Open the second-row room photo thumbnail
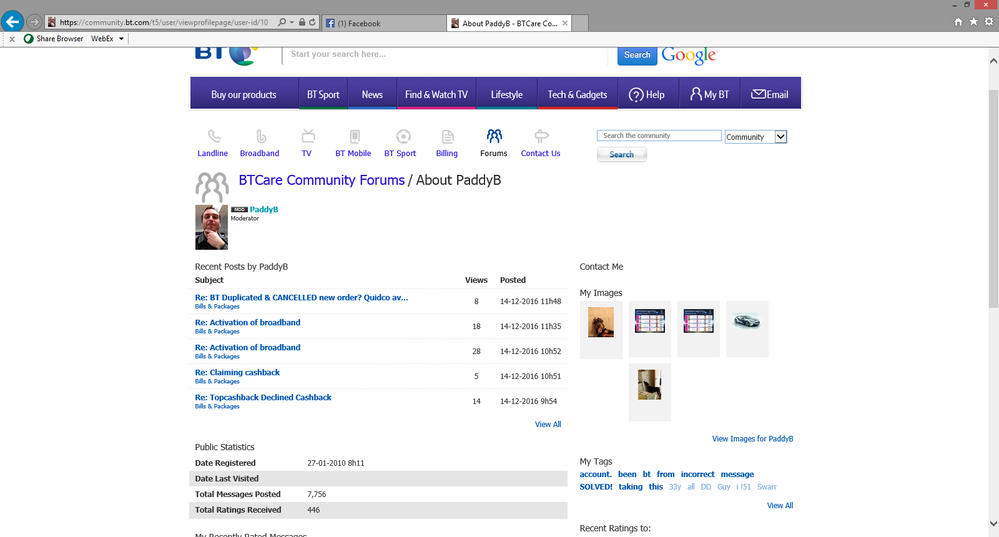This screenshot has width=999, height=537. tap(649, 385)
